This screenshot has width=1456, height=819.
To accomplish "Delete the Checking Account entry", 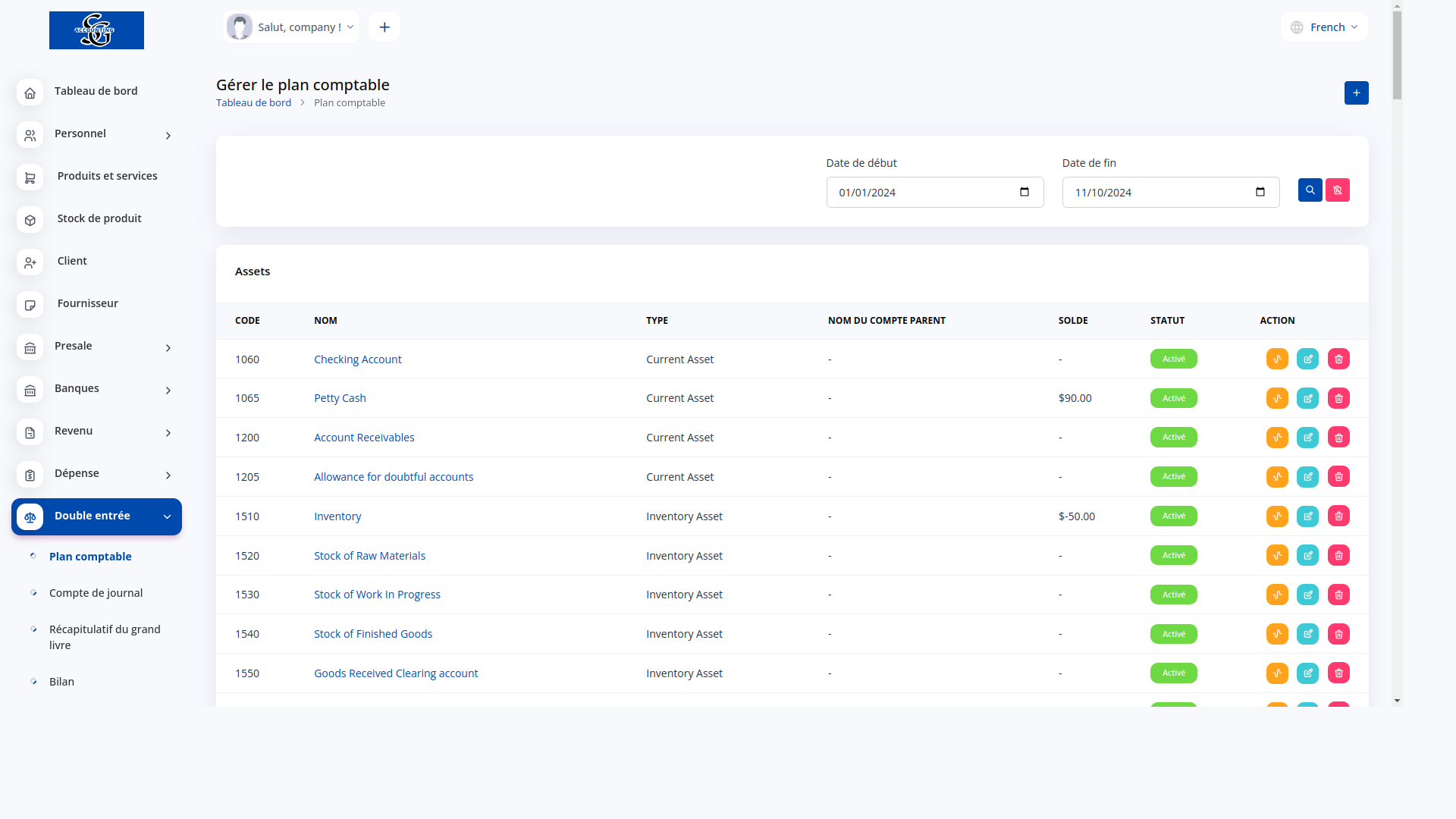I will [x=1338, y=359].
